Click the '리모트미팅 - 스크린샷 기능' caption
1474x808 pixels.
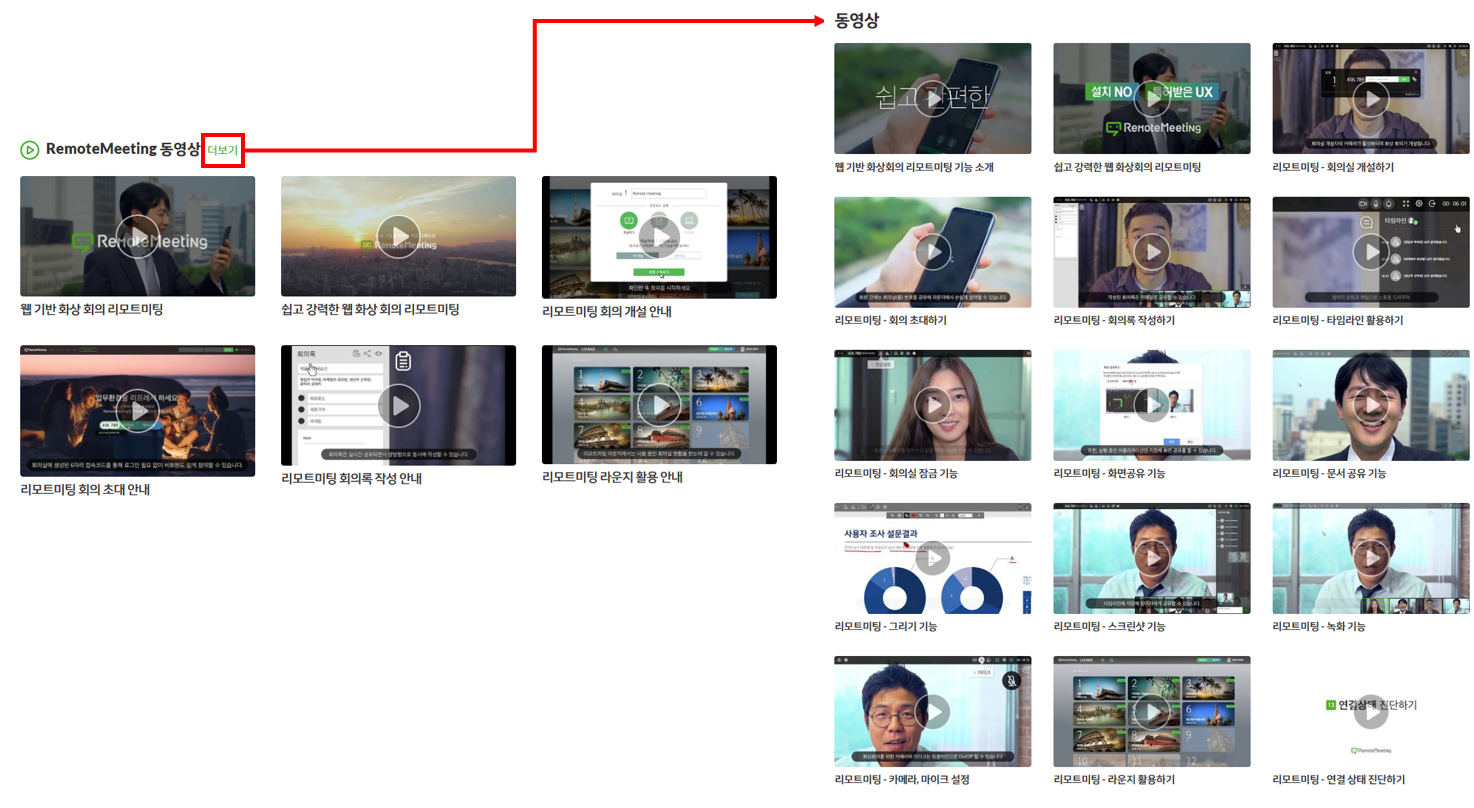tap(1110, 626)
